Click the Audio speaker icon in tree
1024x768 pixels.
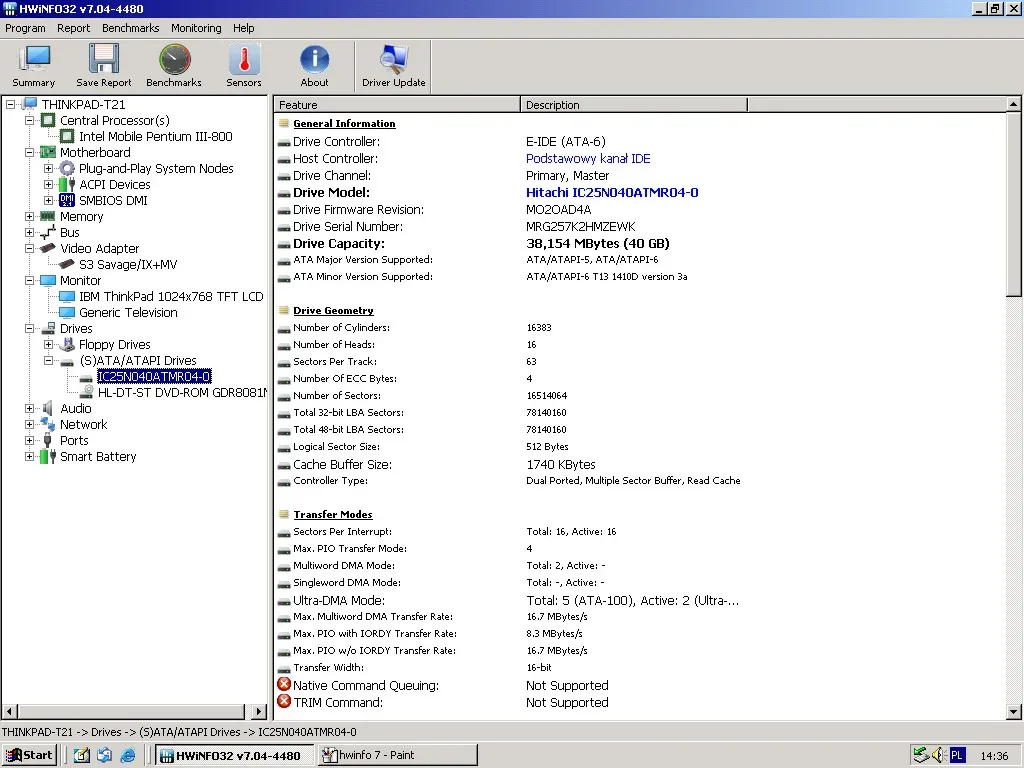pos(48,408)
